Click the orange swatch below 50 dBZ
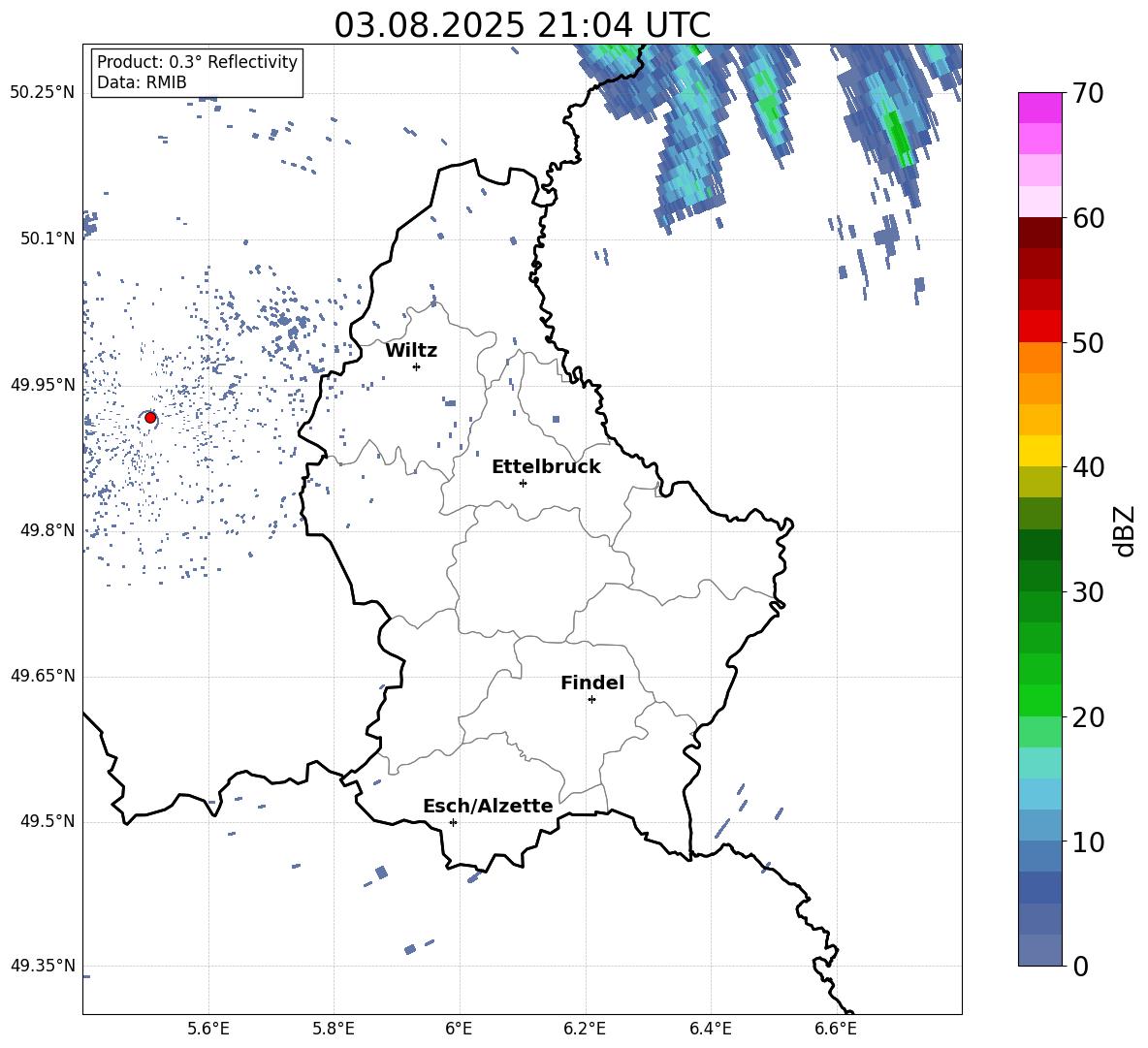1148x1048 pixels. (1040, 358)
